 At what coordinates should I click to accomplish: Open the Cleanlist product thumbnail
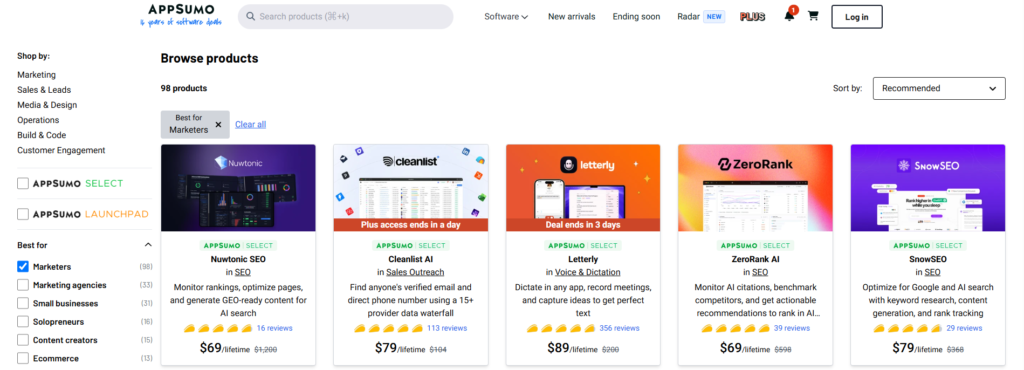coord(411,188)
